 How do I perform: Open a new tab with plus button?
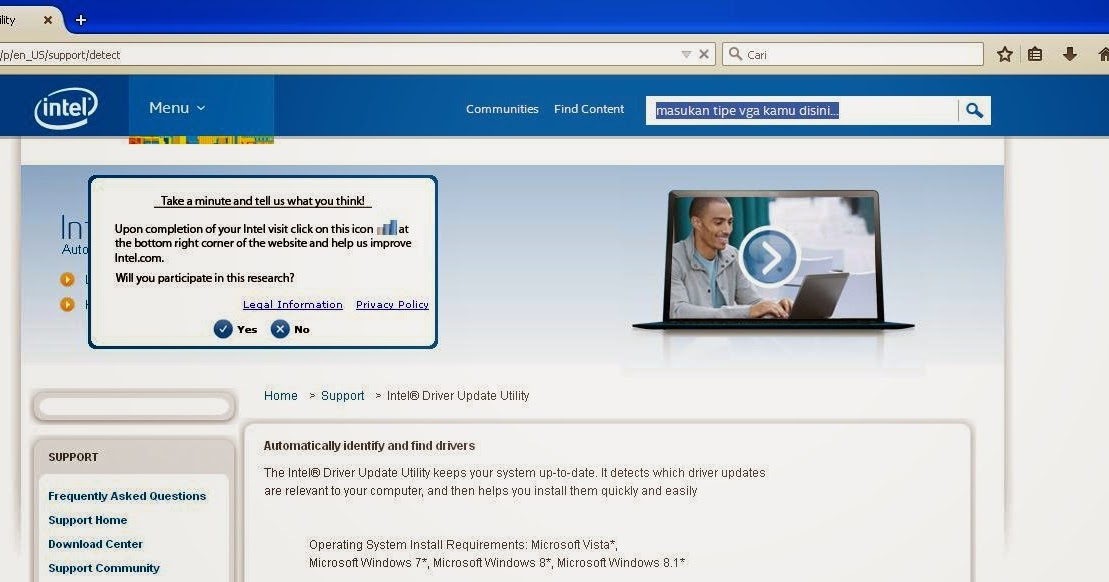[81, 20]
